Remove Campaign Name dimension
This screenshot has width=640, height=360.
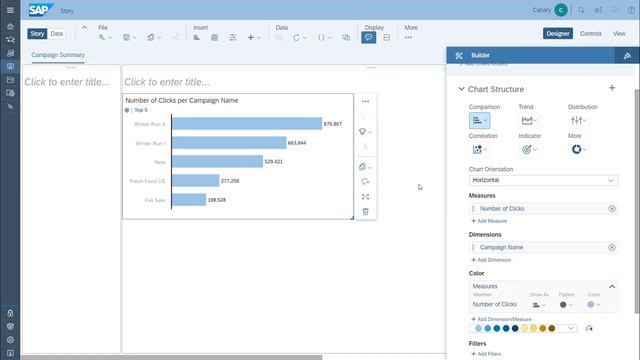(x=612, y=247)
